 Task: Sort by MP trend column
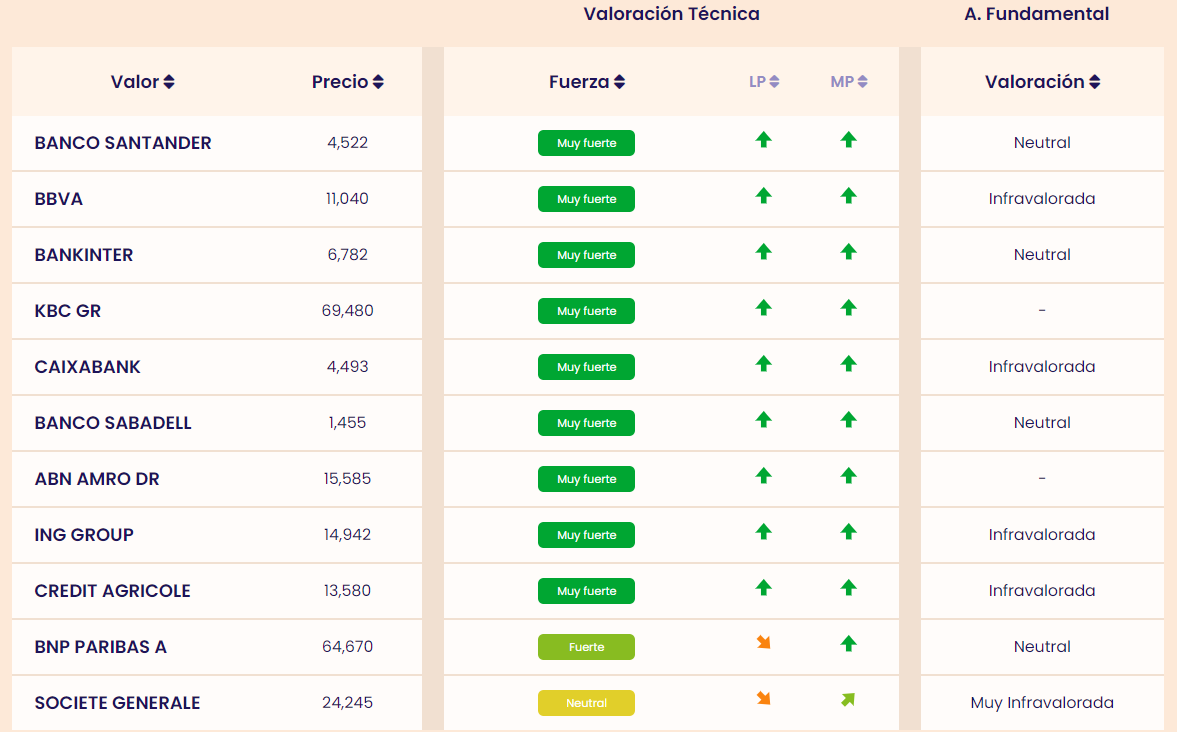(x=849, y=82)
